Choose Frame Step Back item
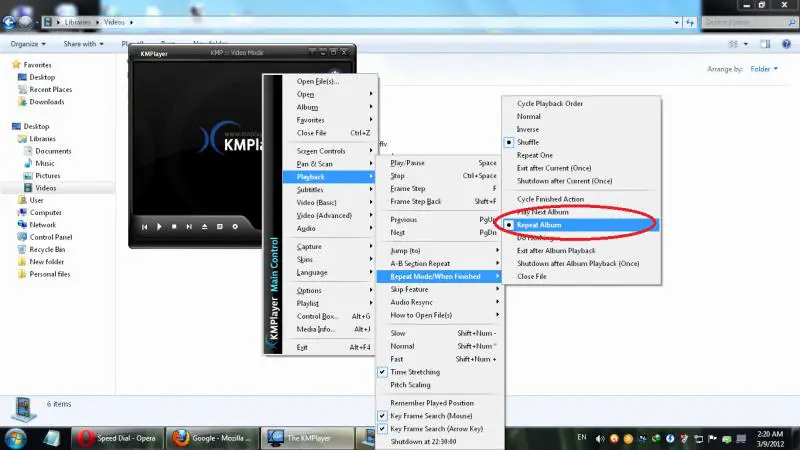Screen dimensions: 800x450 pos(440,202)
